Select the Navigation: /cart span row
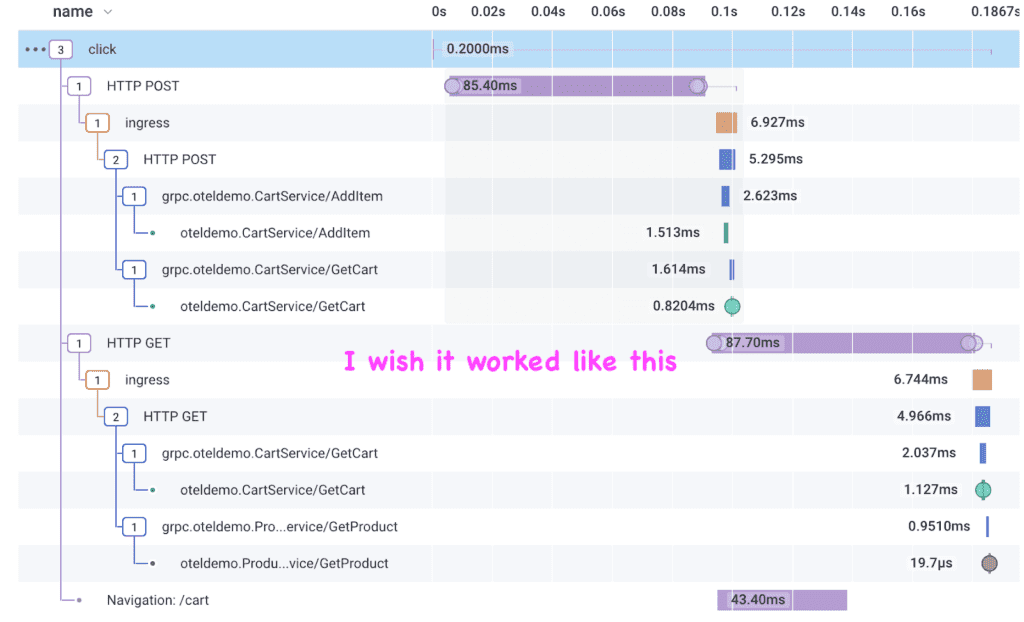Viewport: 1024px width, 622px height. point(157,600)
